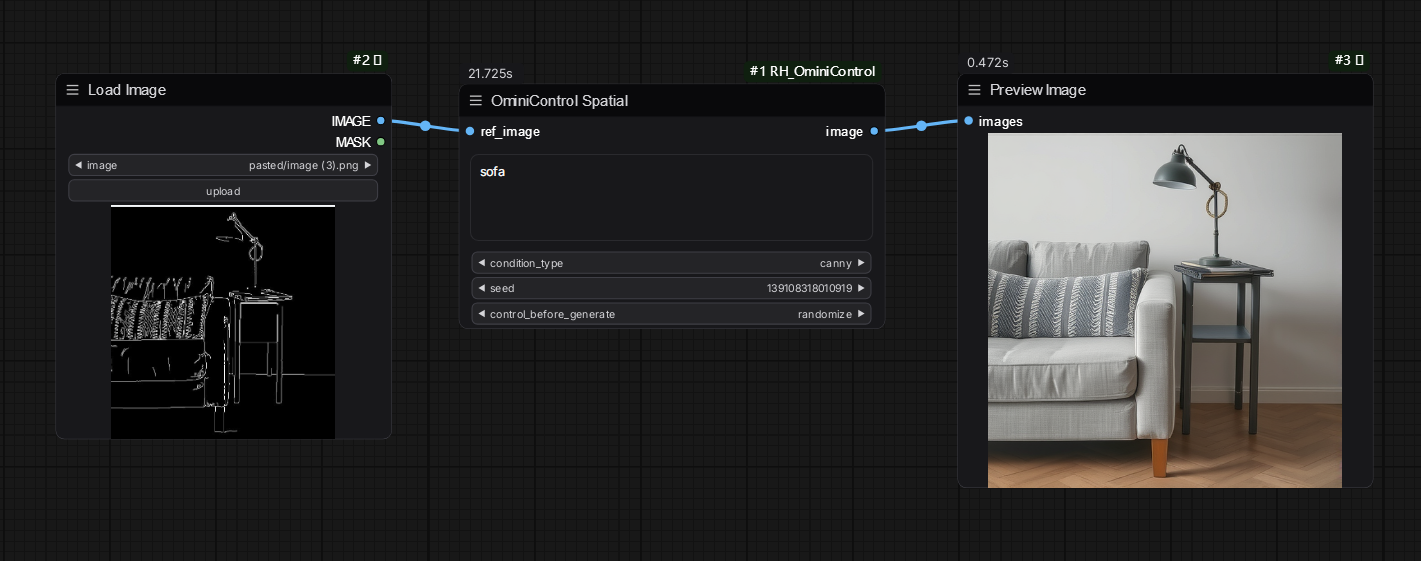The height and width of the screenshot is (561, 1421).
Task: Click the upload button
Action: click(x=223, y=191)
